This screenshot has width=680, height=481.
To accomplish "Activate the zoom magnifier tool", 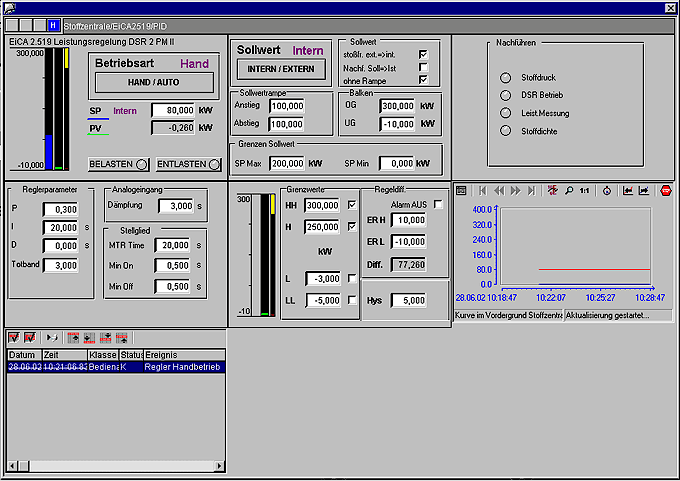I will coord(569,190).
